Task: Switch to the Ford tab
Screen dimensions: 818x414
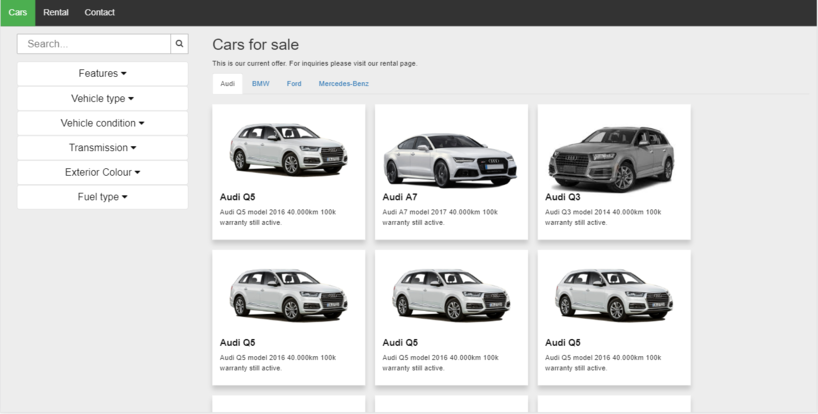Action: click(x=294, y=84)
